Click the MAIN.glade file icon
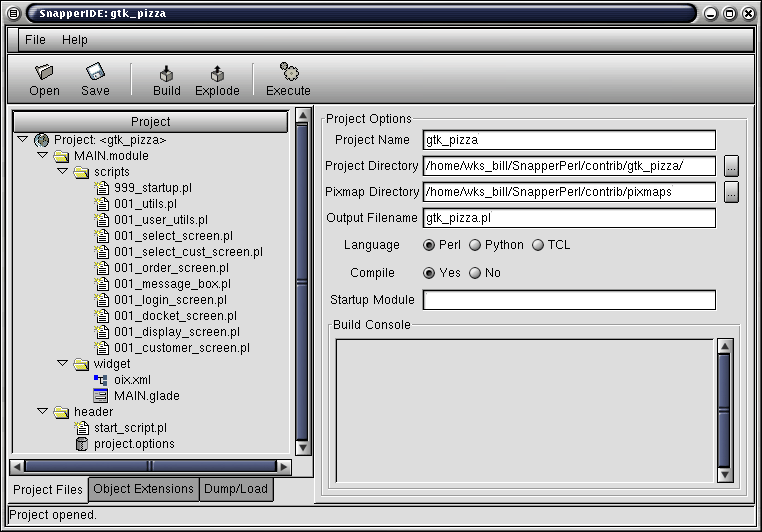This screenshot has width=762, height=532. pyautogui.click(x=101, y=396)
